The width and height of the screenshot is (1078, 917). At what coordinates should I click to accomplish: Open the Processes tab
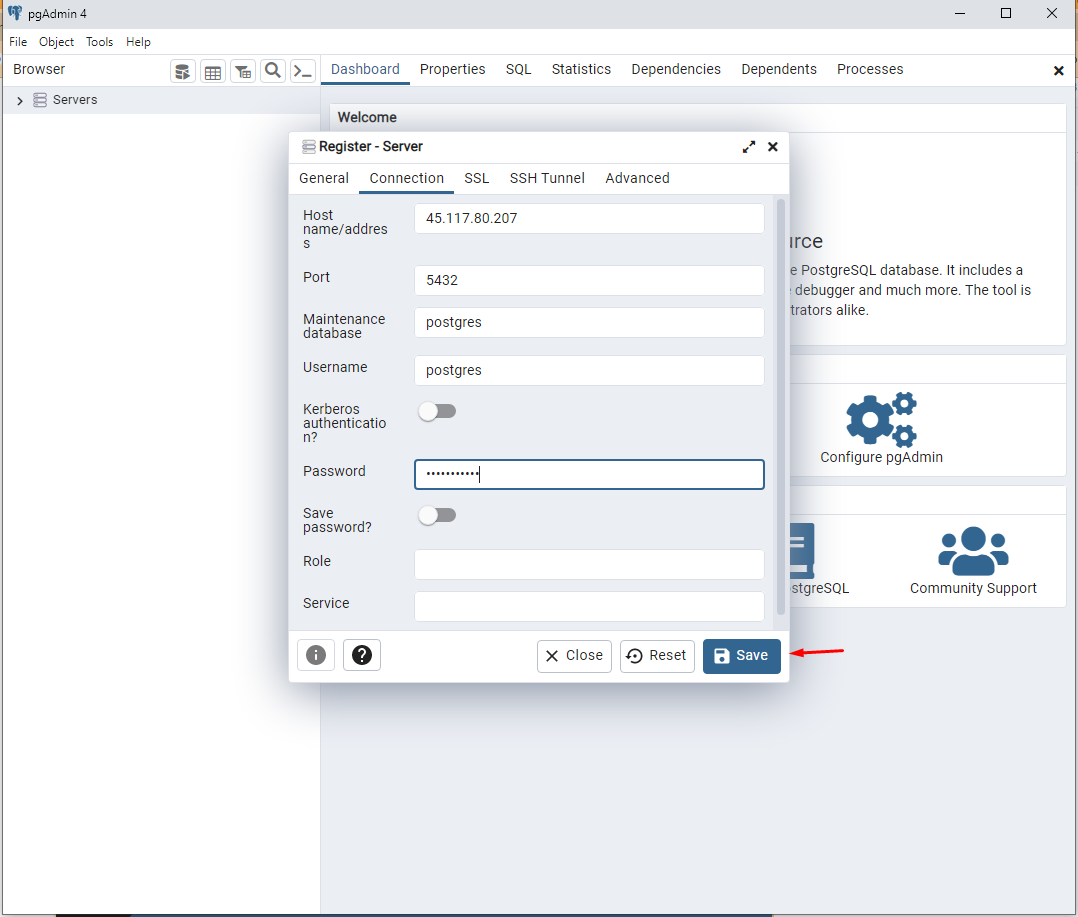coord(870,69)
